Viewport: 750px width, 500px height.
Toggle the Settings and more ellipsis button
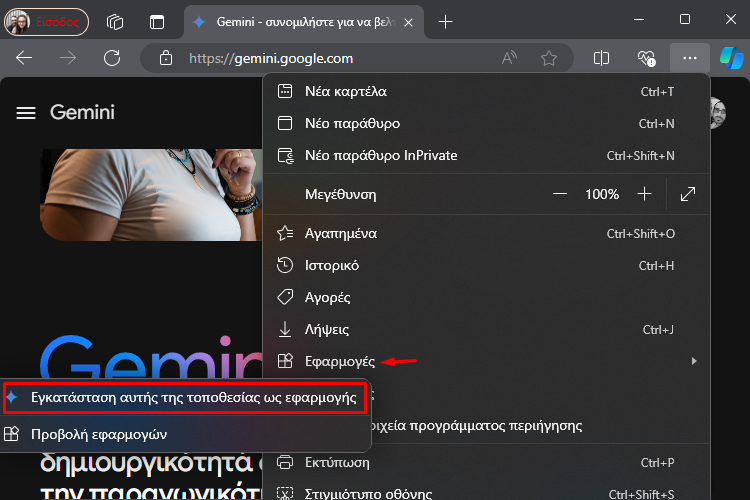click(690, 58)
